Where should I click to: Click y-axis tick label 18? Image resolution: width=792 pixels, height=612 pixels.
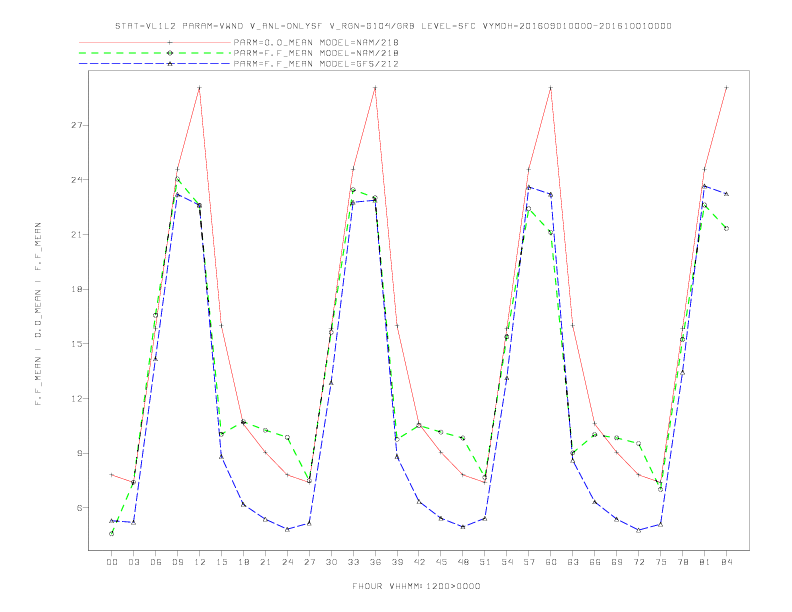coord(76,289)
